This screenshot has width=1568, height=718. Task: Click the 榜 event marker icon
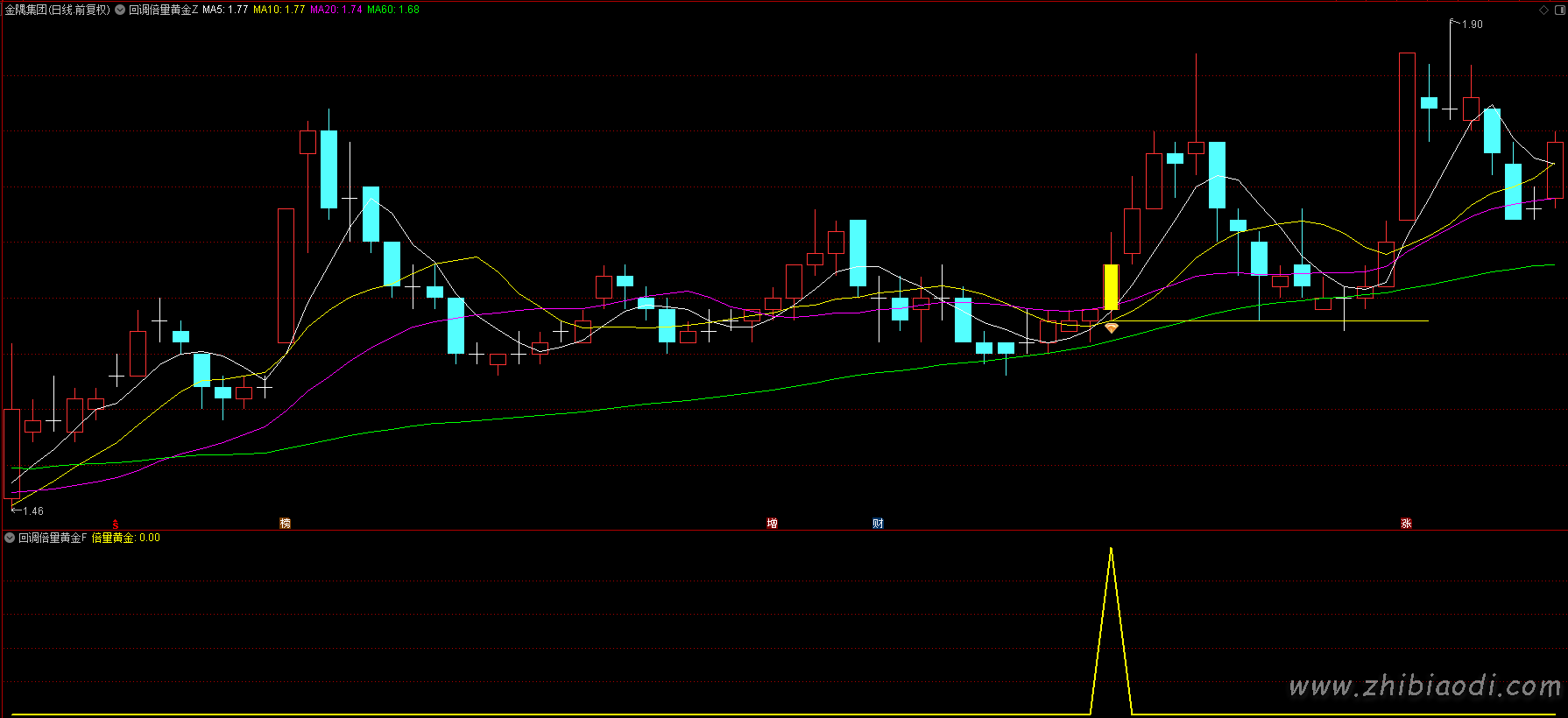point(285,523)
